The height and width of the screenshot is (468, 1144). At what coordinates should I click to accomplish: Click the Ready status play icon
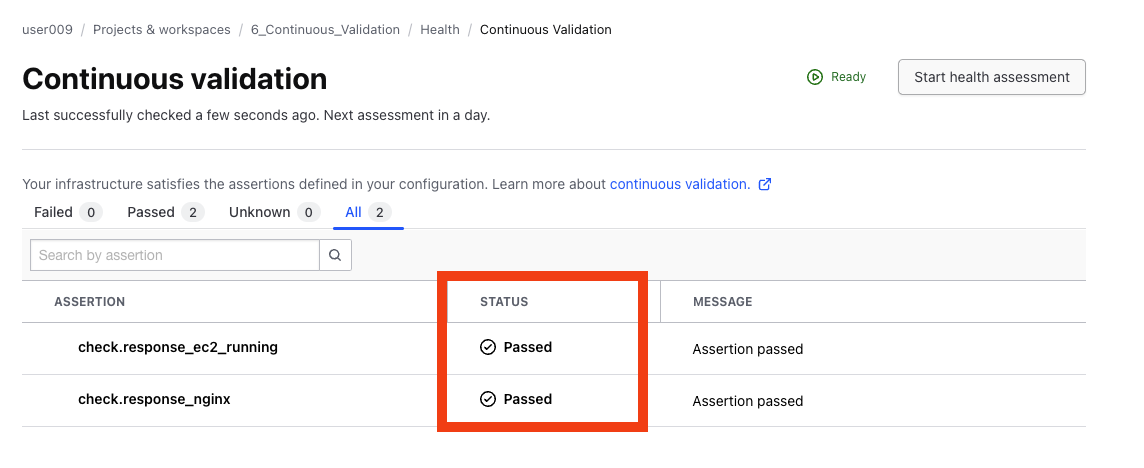click(x=815, y=77)
